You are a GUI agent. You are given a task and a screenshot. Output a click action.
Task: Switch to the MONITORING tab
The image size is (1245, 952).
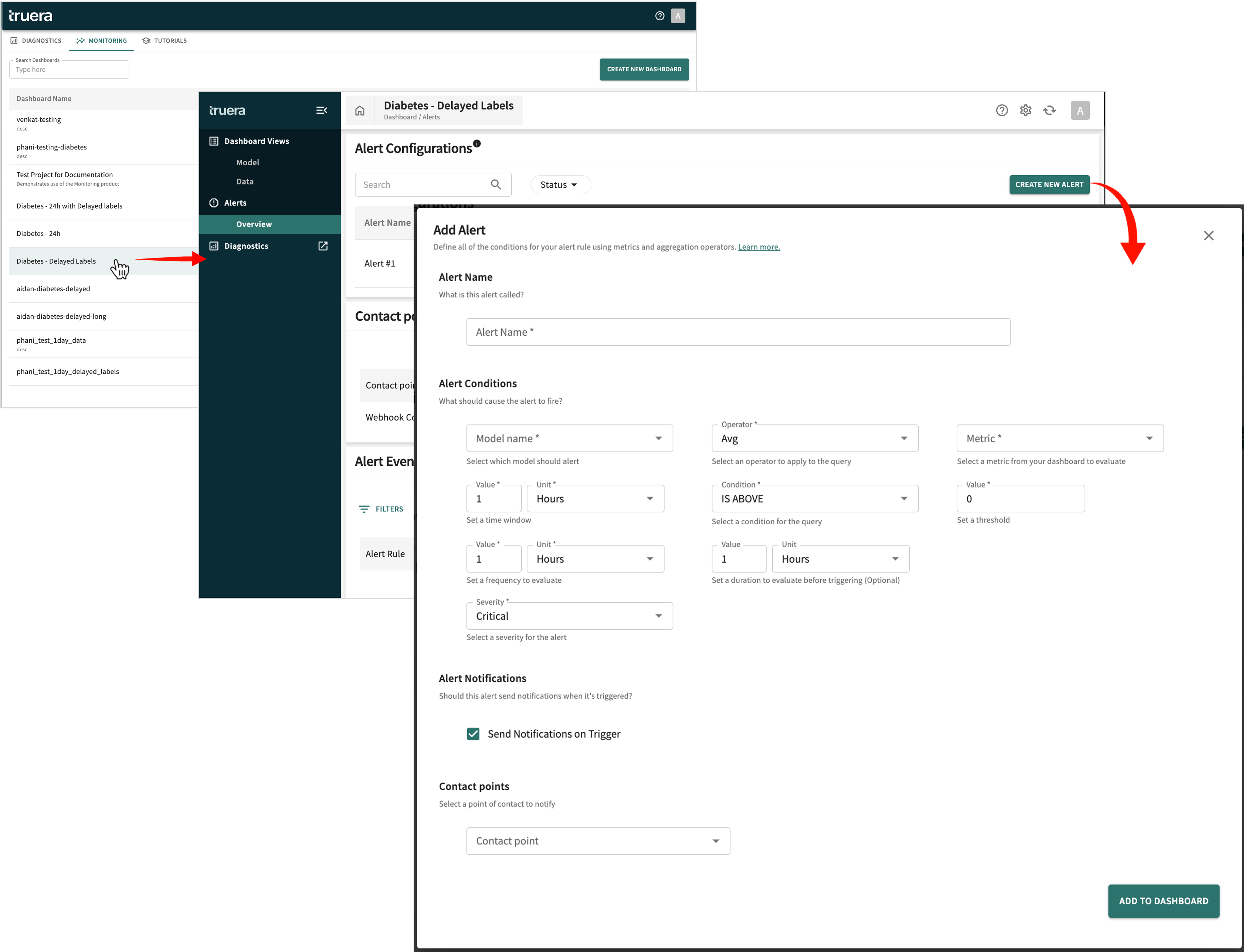pos(101,41)
